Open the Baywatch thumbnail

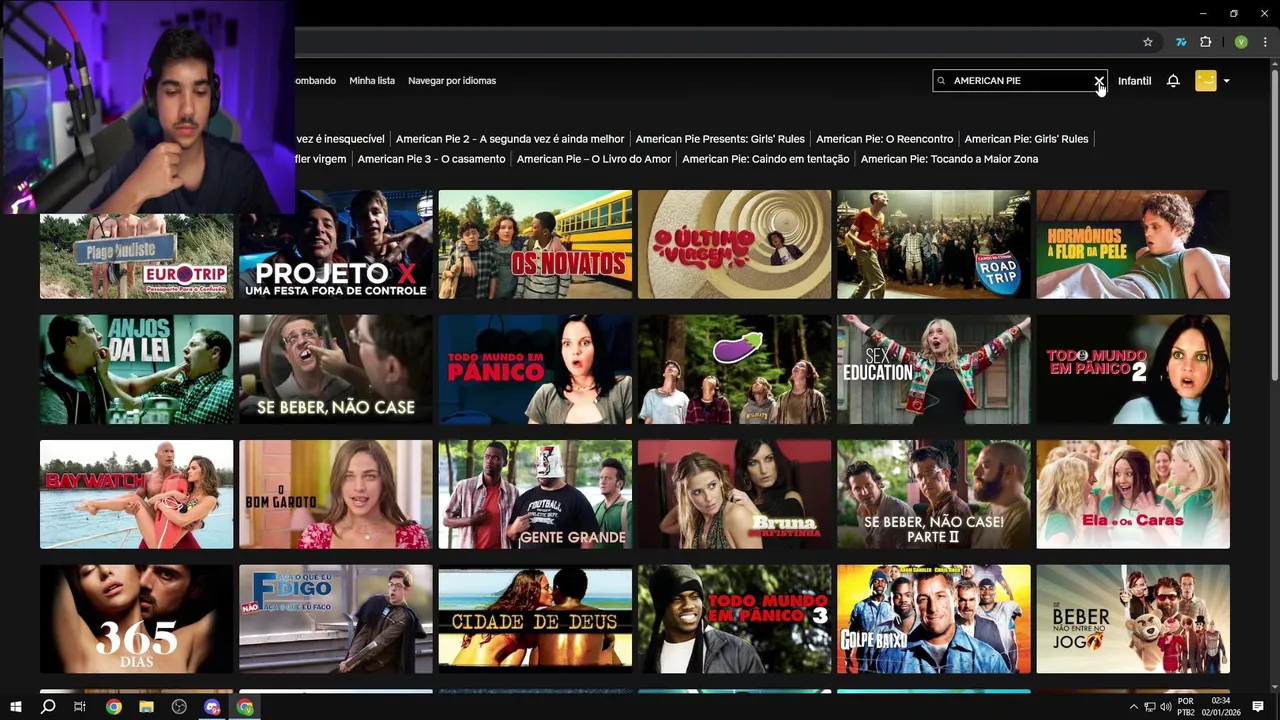click(x=136, y=494)
